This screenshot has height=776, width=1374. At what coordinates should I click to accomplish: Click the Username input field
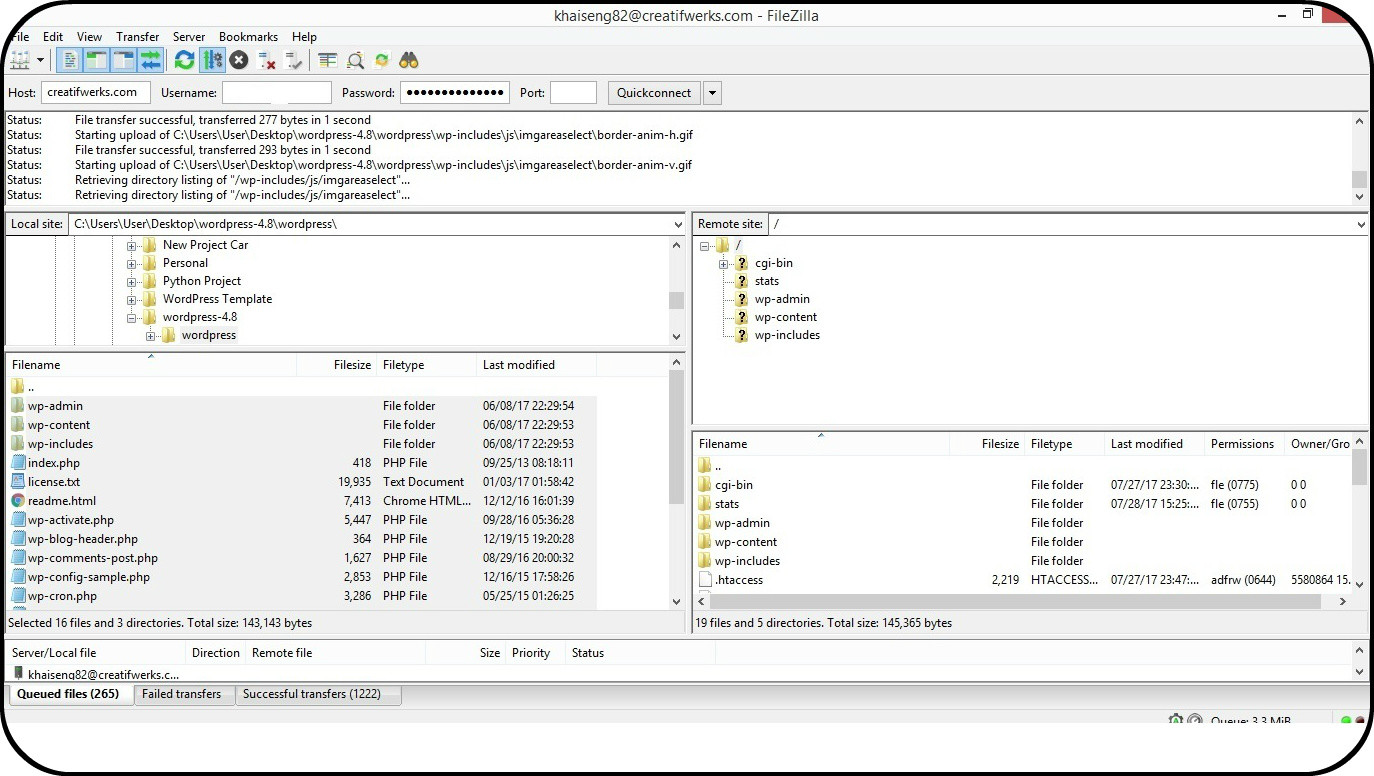click(x=276, y=92)
